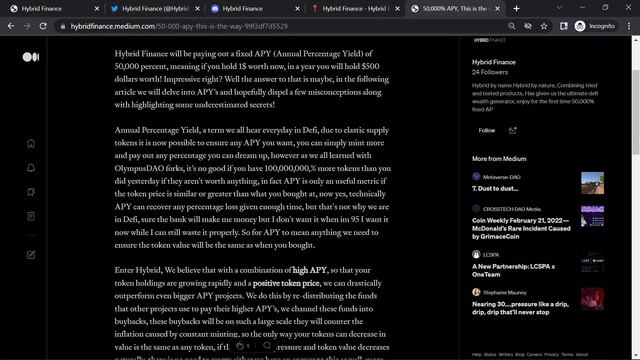Open third-party cookies blocked eye icon
Viewport: 640px width, 360px height.
click(528, 26)
